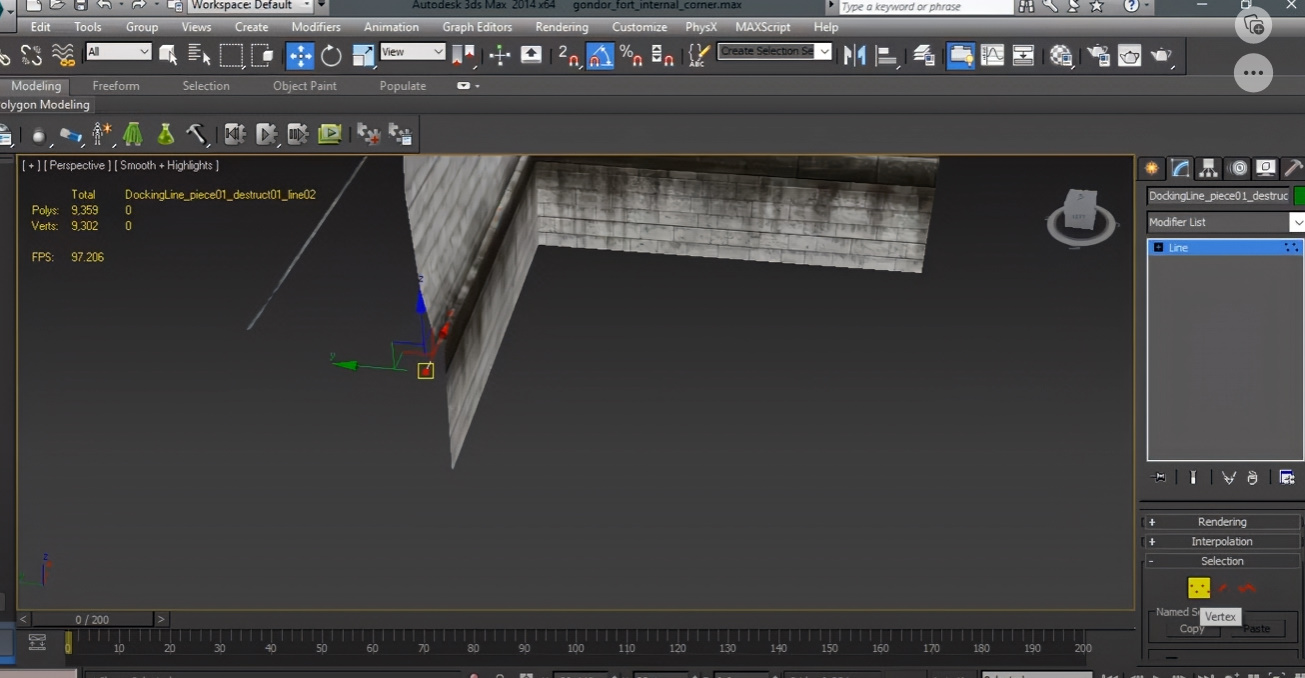Open the Hierarchy panel tab icon

click(x=1208, y=168)
